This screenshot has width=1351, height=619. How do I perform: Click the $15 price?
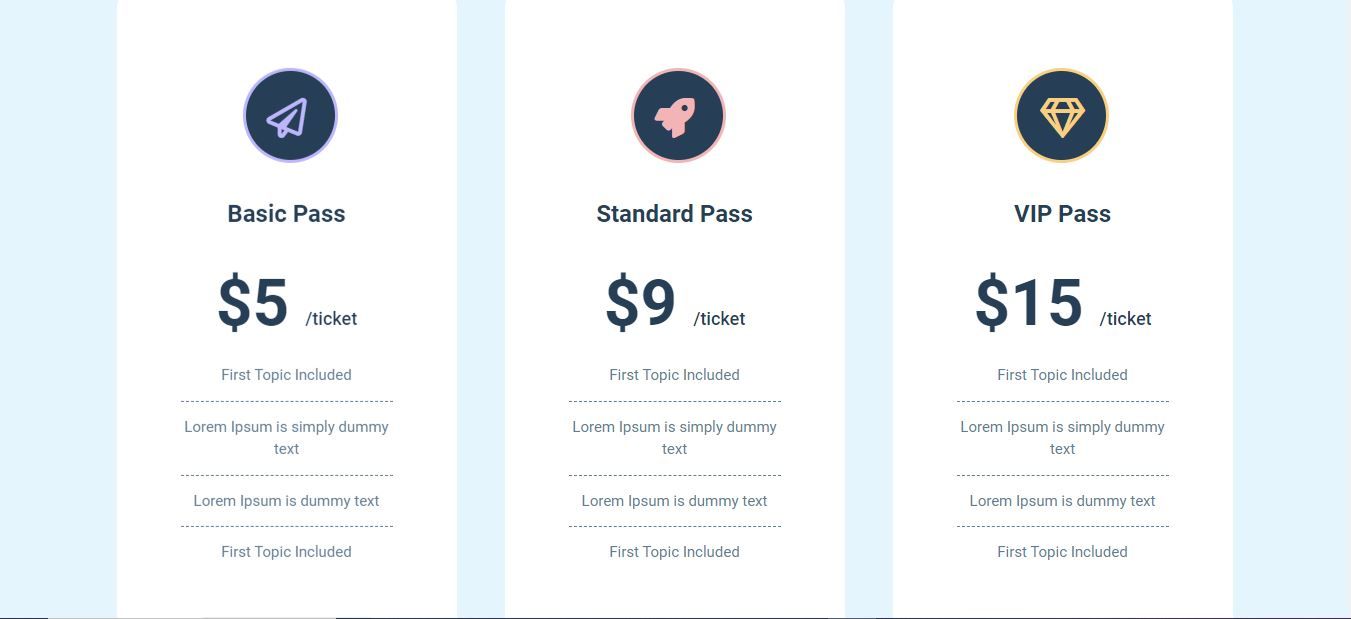pyautogui.click(x=1029, y=303)
